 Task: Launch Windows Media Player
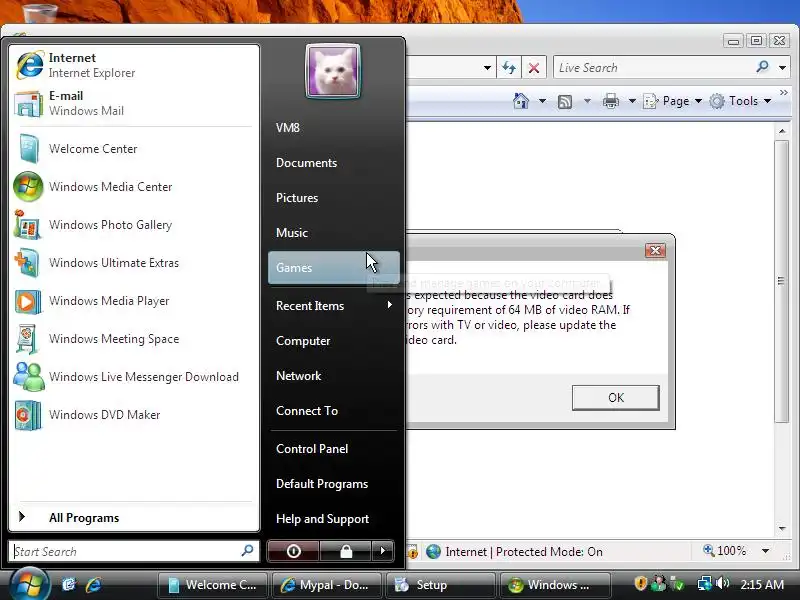(134, 301)
